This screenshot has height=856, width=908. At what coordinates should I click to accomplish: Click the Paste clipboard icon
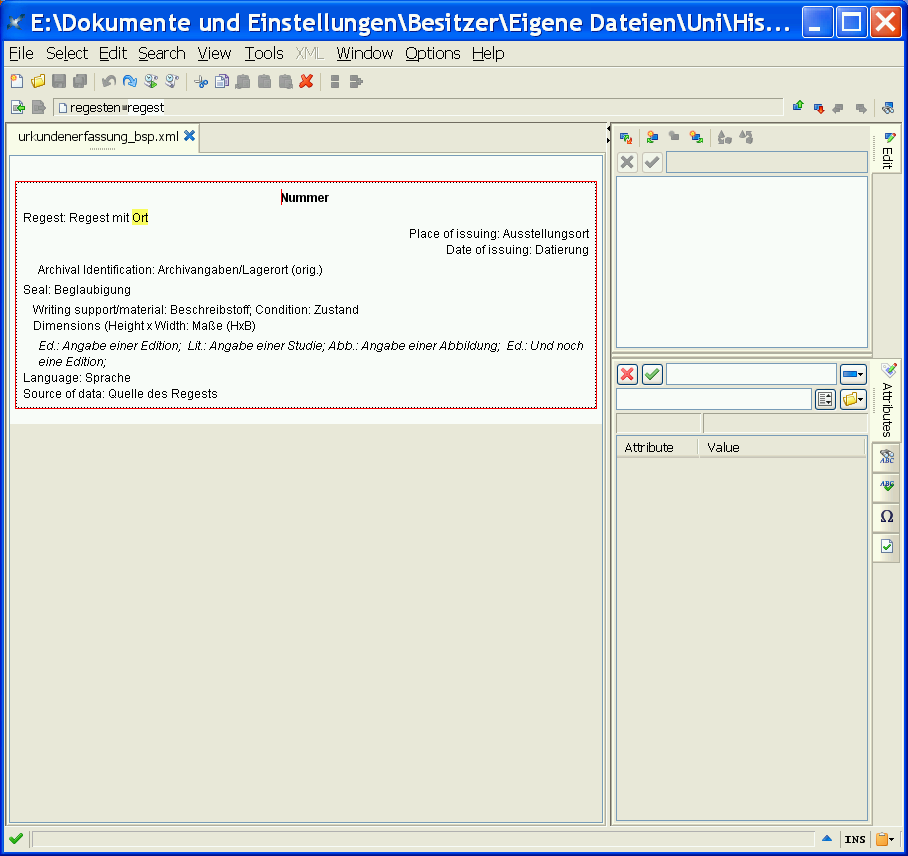point(265,82)
